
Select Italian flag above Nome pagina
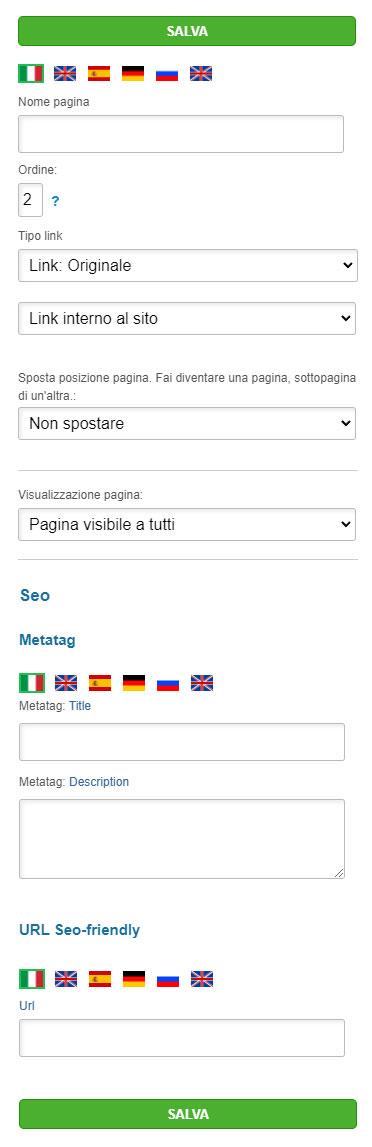click(x=31, y=73)
